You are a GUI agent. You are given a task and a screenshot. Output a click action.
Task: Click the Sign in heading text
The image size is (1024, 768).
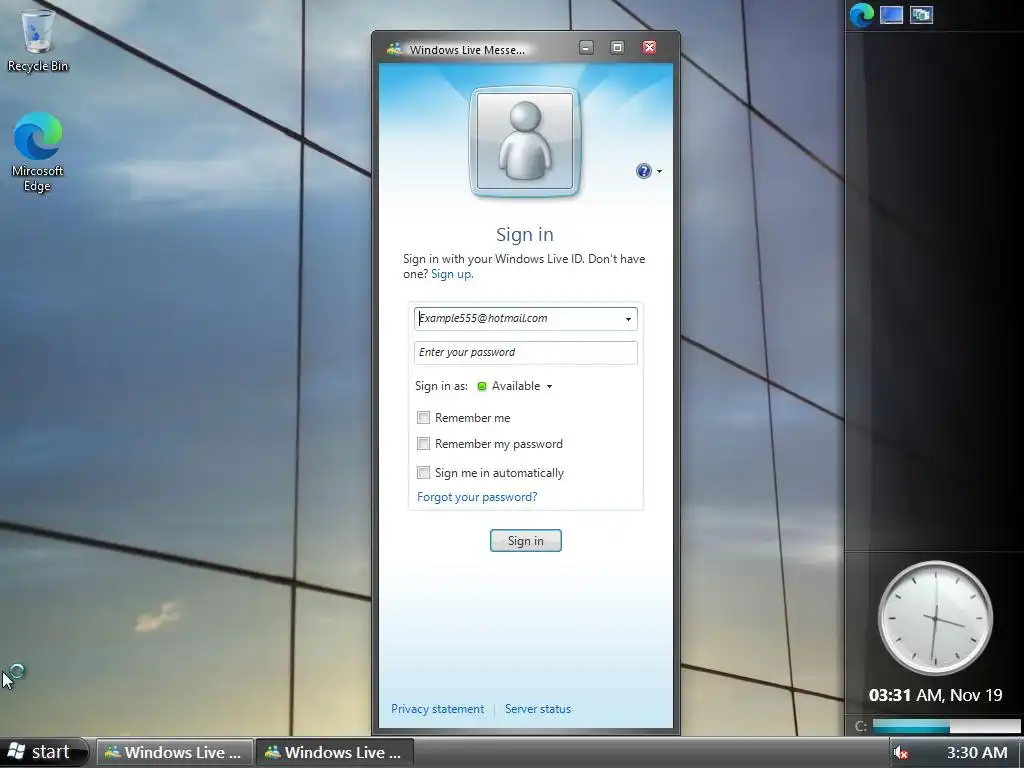(x=524, y=234)
